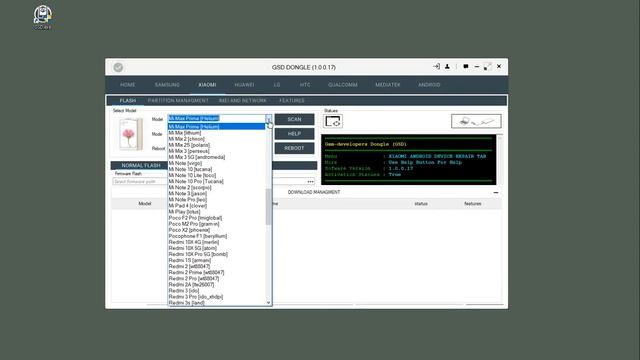640x360 pixels.
Task: Open the PARTITION MANAGMENT sub-tab
Action: 178,100
